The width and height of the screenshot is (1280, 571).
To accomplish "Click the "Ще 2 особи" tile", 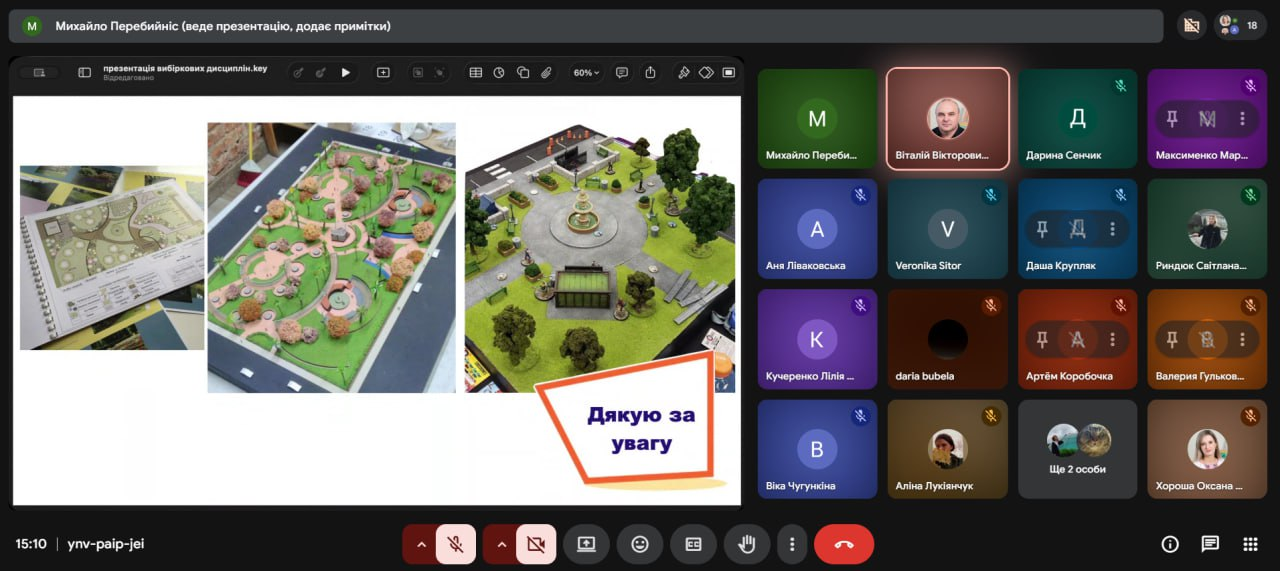I will pos(1077,449).
